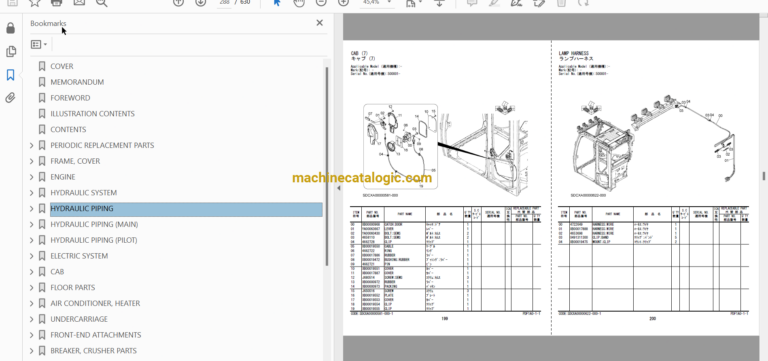Expand the CAB bookmark chevron
Viewport: 768px width, 361px height.
[x=32, y=271]
